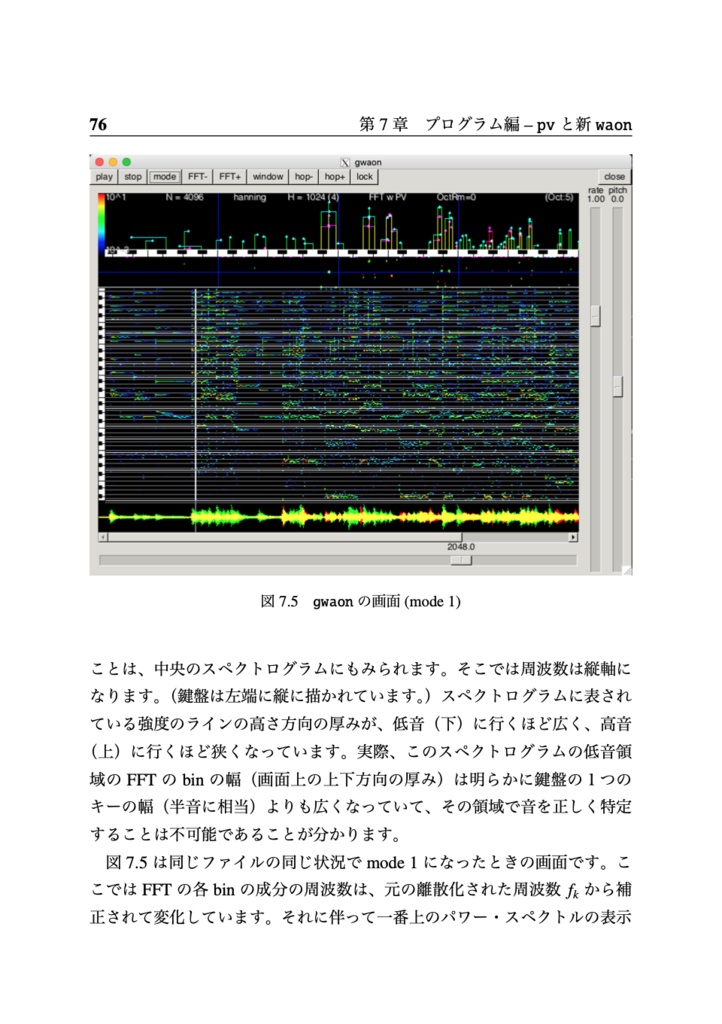The height and width of the screenshot is (1024, 722).
Task: Click the 'N = 4096' label
Action: (185, 197)
